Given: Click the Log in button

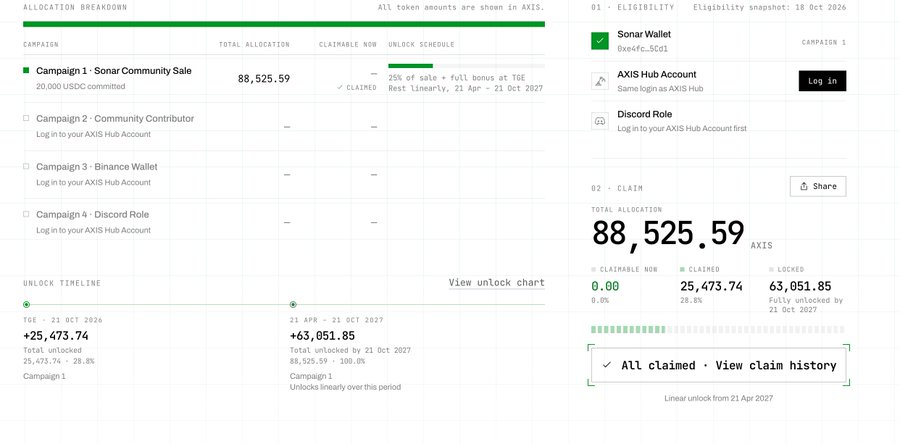Looking at the screenshot, I should [x=822, y=81].
